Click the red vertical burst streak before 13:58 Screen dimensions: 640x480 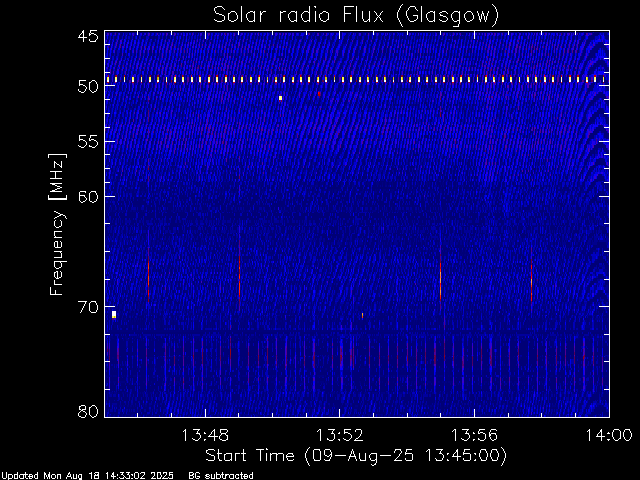coord(531,278)
